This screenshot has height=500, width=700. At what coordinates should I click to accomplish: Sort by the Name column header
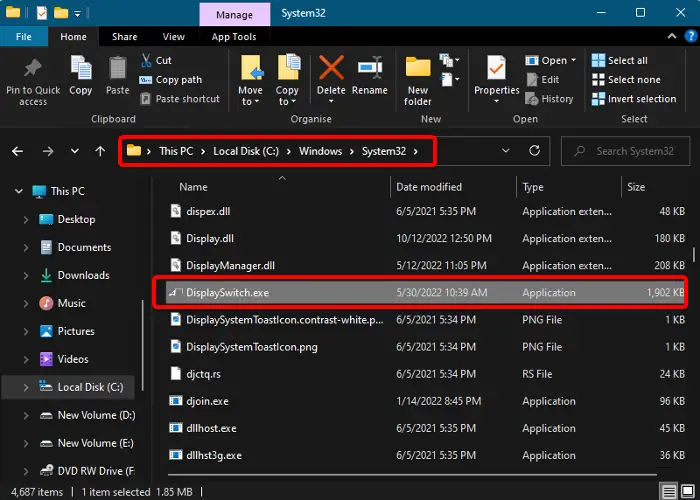pos(193,187)
